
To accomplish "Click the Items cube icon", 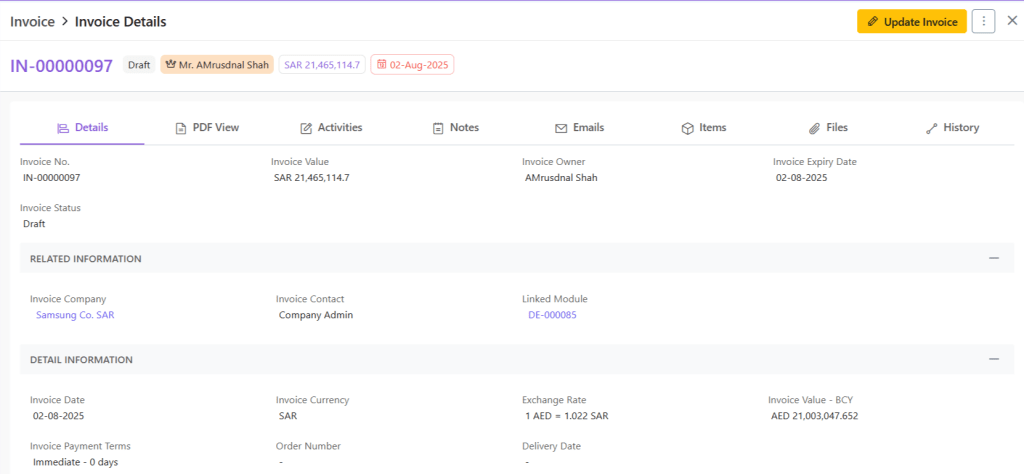I will pyautogui.click(x=687, y=128).
